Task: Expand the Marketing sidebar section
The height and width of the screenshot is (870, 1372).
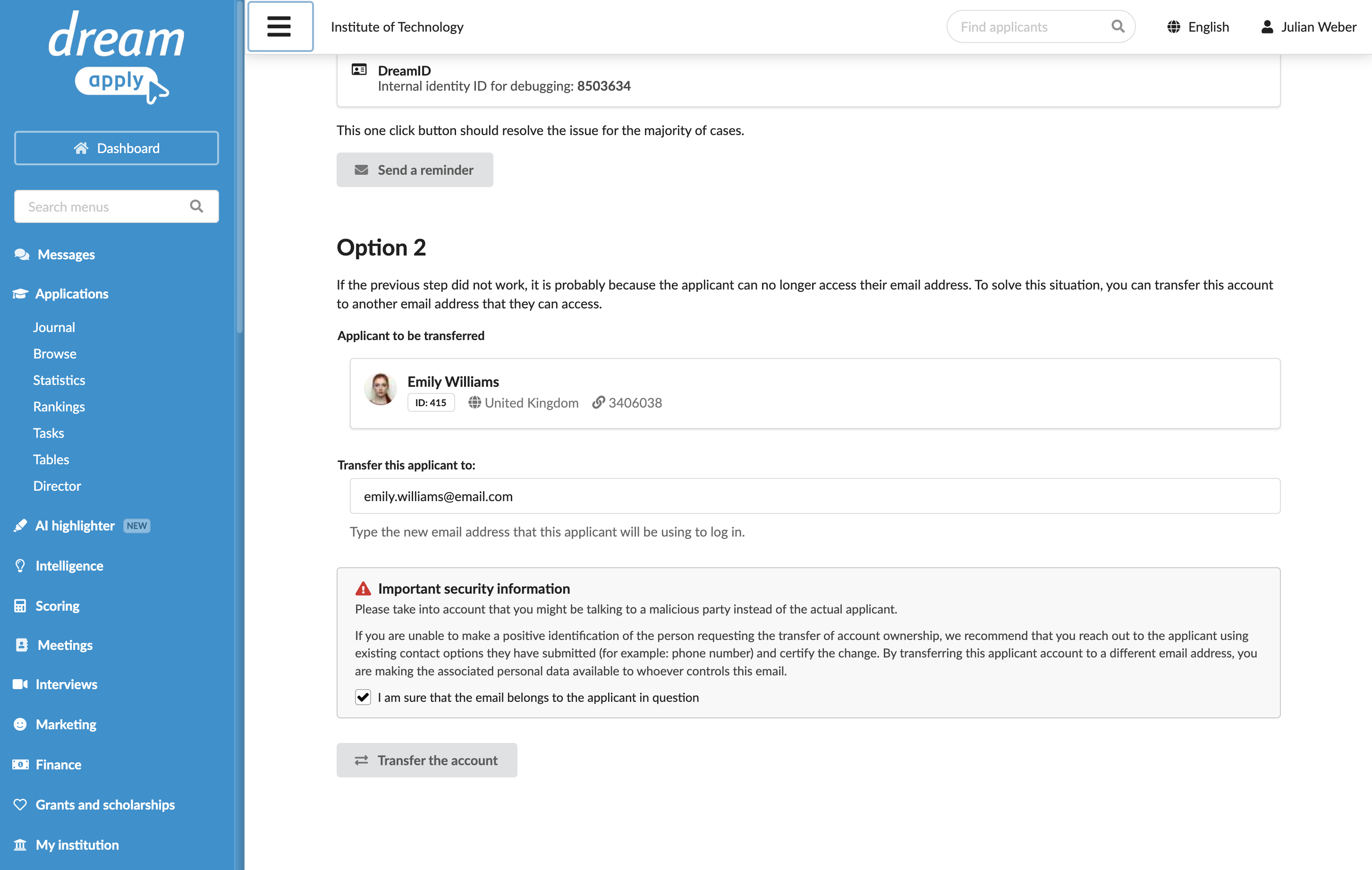Action: [66, 724]
